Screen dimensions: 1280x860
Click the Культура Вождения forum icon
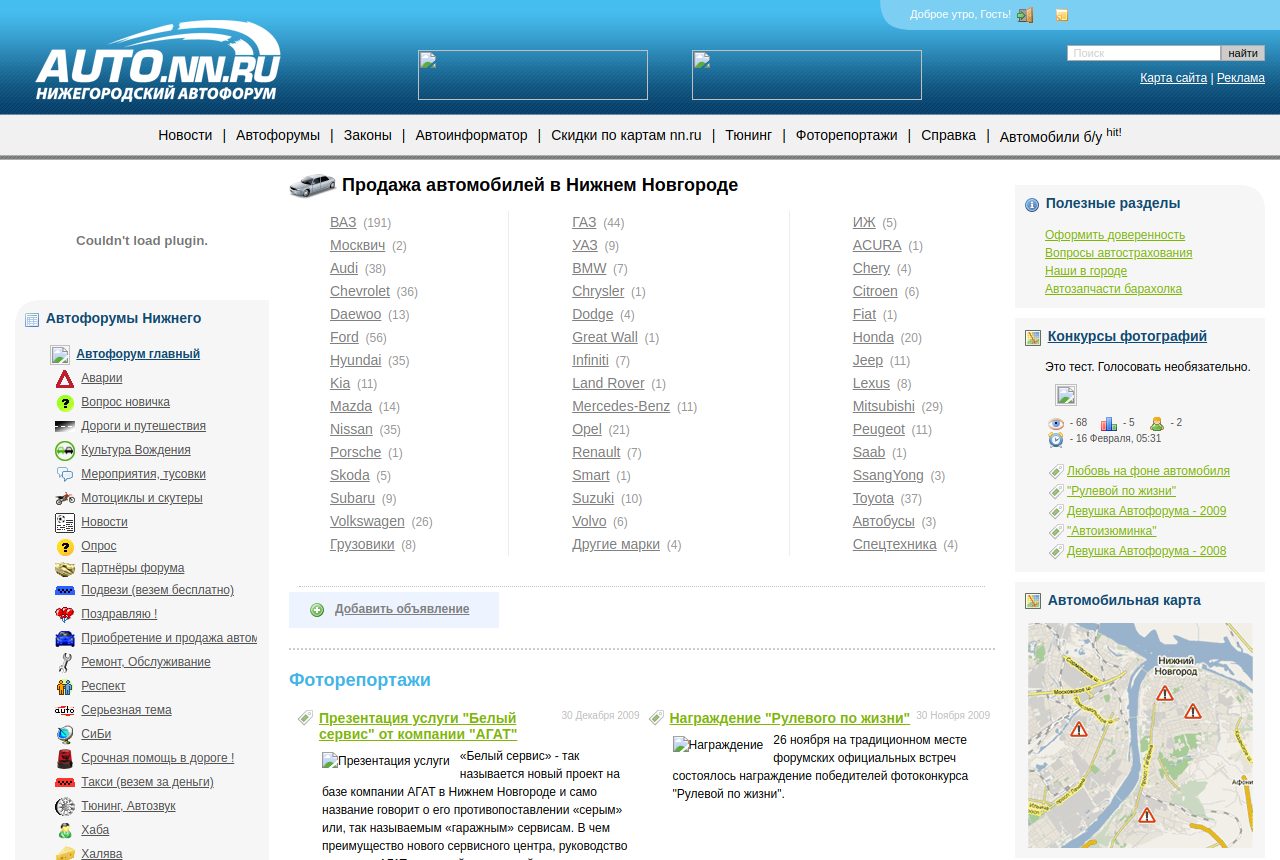point(65,450)
